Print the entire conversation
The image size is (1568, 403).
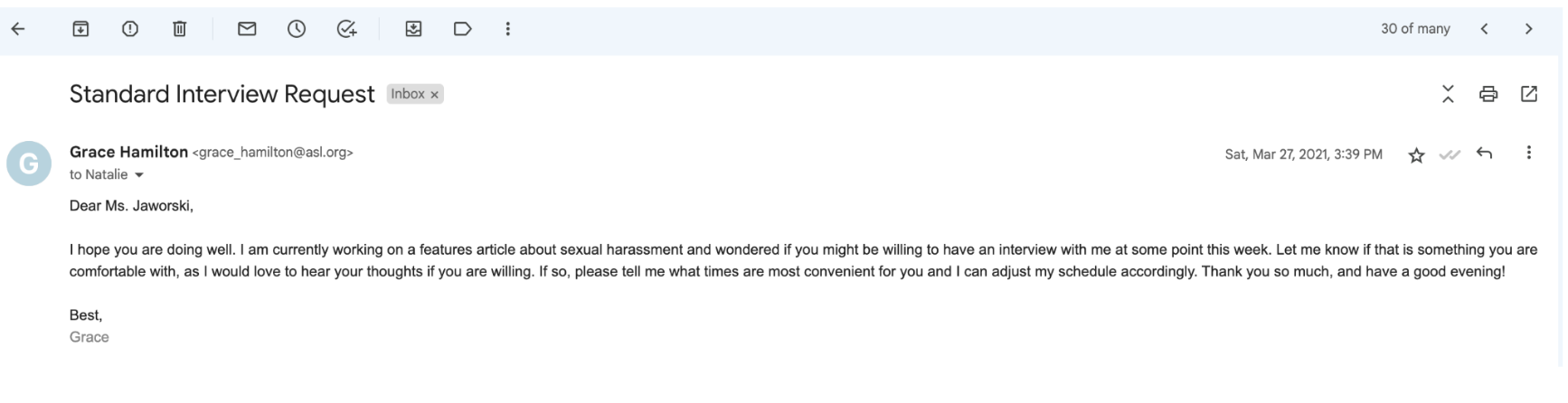1488,94
